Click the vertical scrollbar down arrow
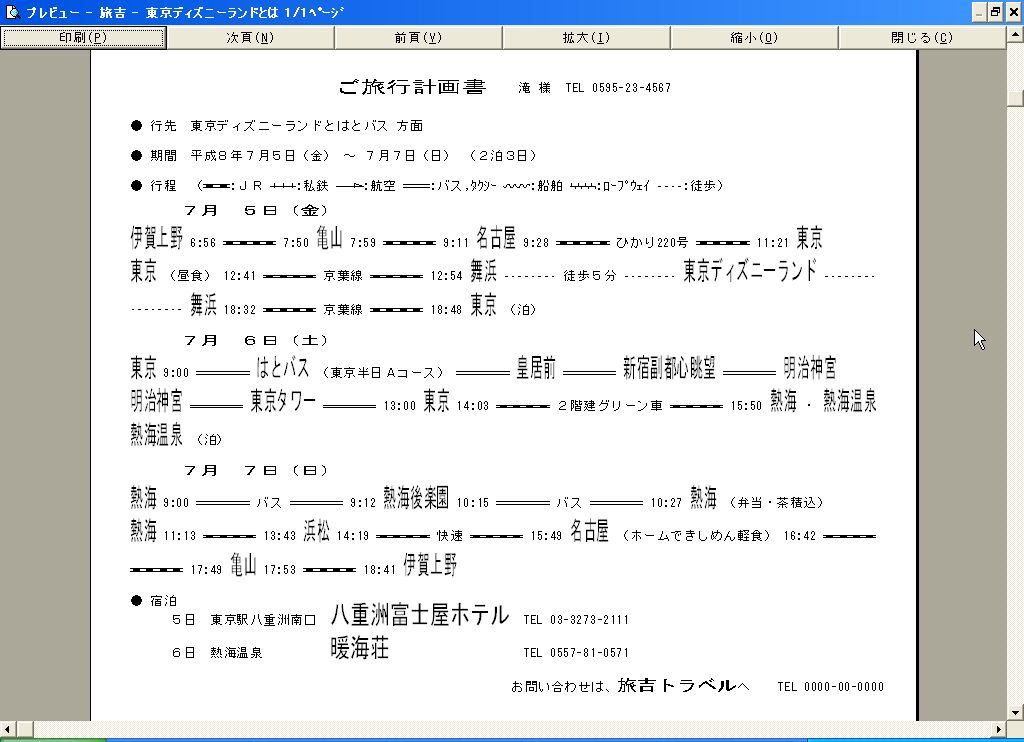This screenshot has width=1024, height=742. click(x=1015, y=712)
